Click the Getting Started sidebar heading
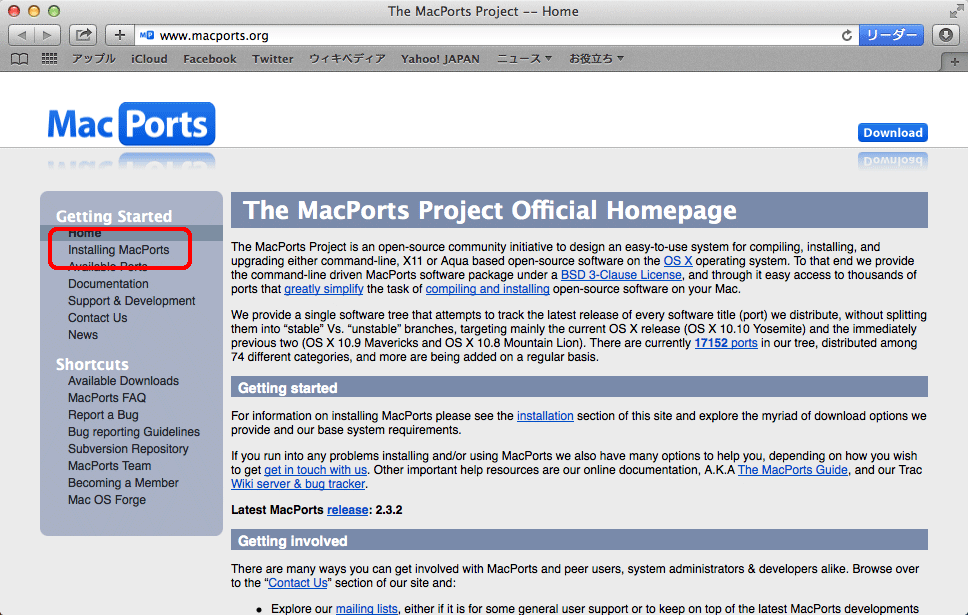This screenshot has width=968, height=615. tap(114, 216)
